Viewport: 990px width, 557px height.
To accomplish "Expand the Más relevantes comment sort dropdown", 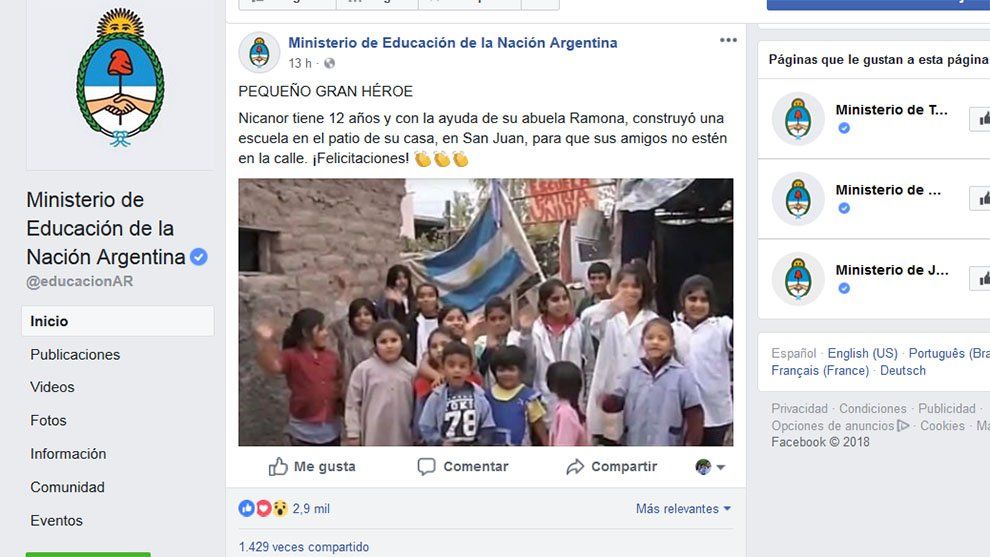I will (x=683, y=508).
